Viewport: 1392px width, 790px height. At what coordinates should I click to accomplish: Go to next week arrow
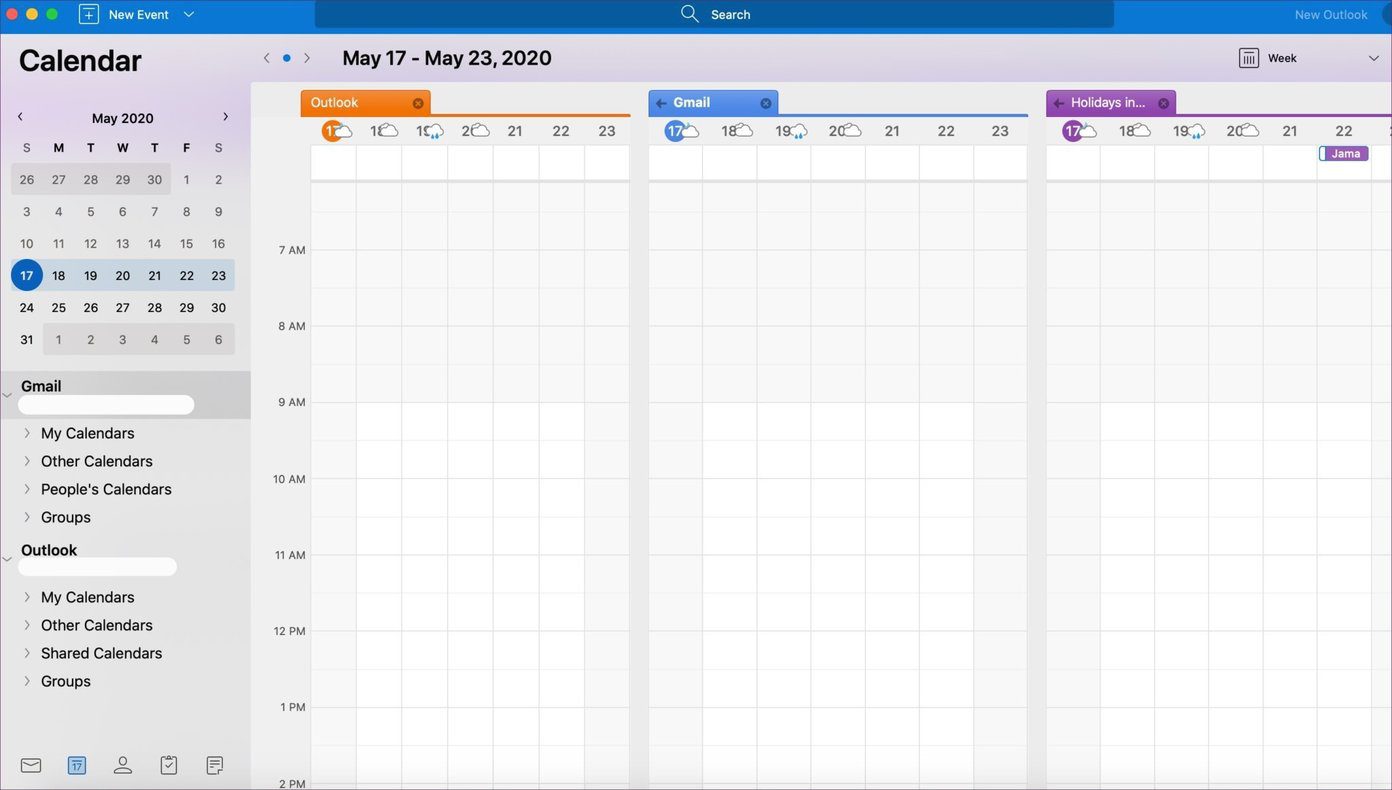click(307, 58)
